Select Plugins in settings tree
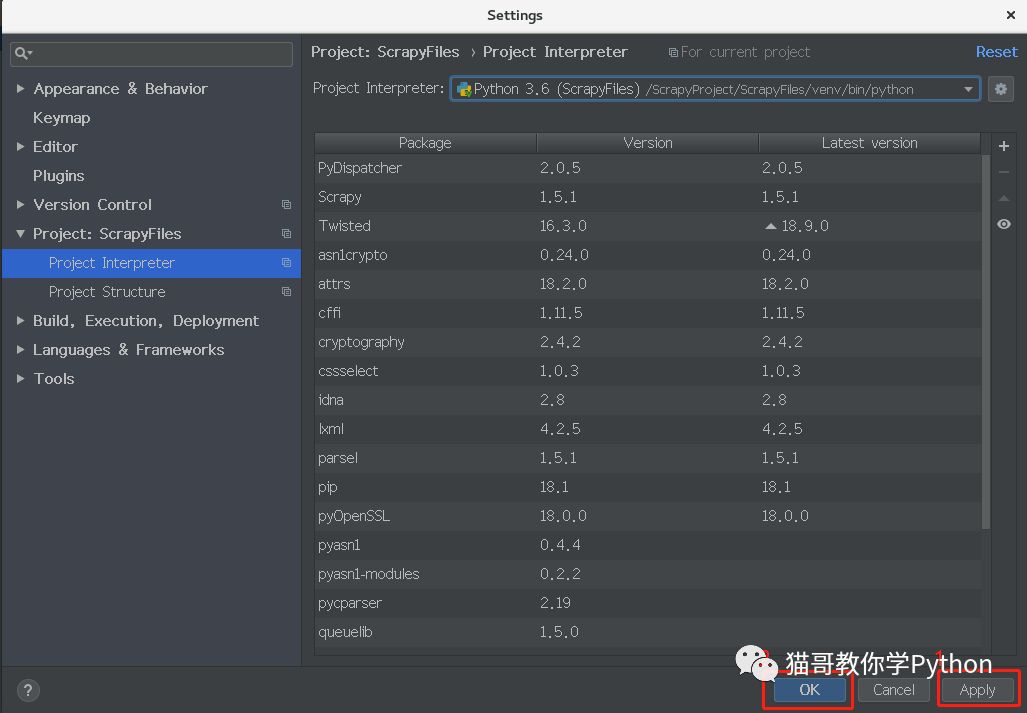Image resolution: width=1027 pixels, height=713 pixels. (x=58, y=175)
